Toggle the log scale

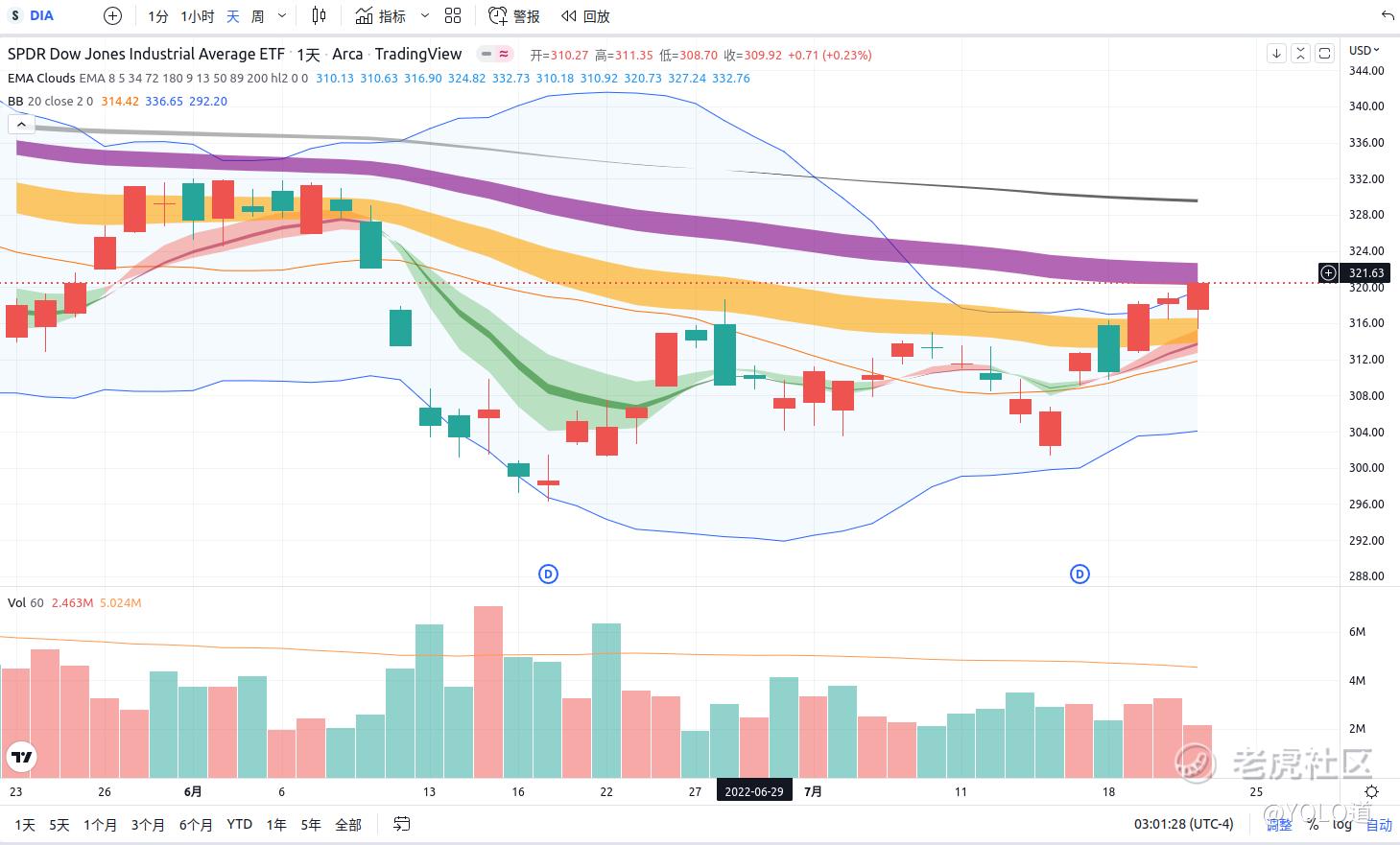point(1342,825)
